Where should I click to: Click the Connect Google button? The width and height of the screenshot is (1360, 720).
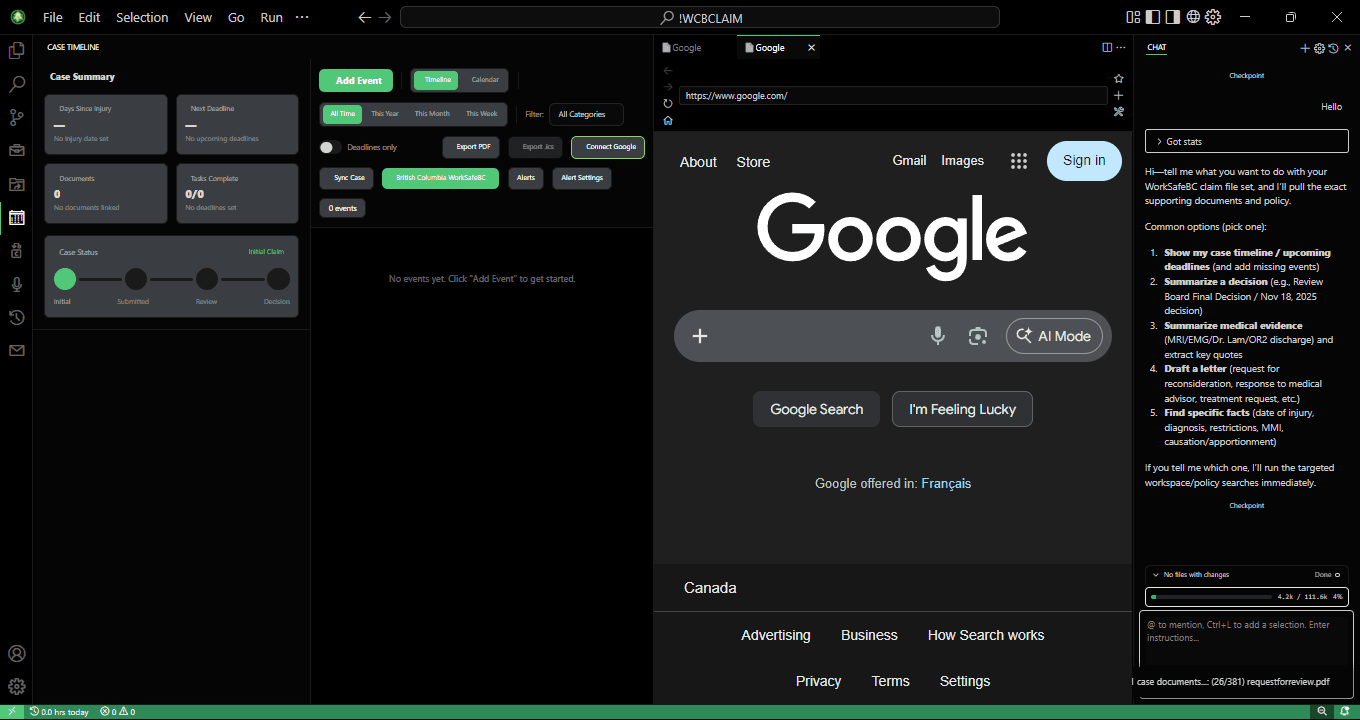click(x=608, y=147)
